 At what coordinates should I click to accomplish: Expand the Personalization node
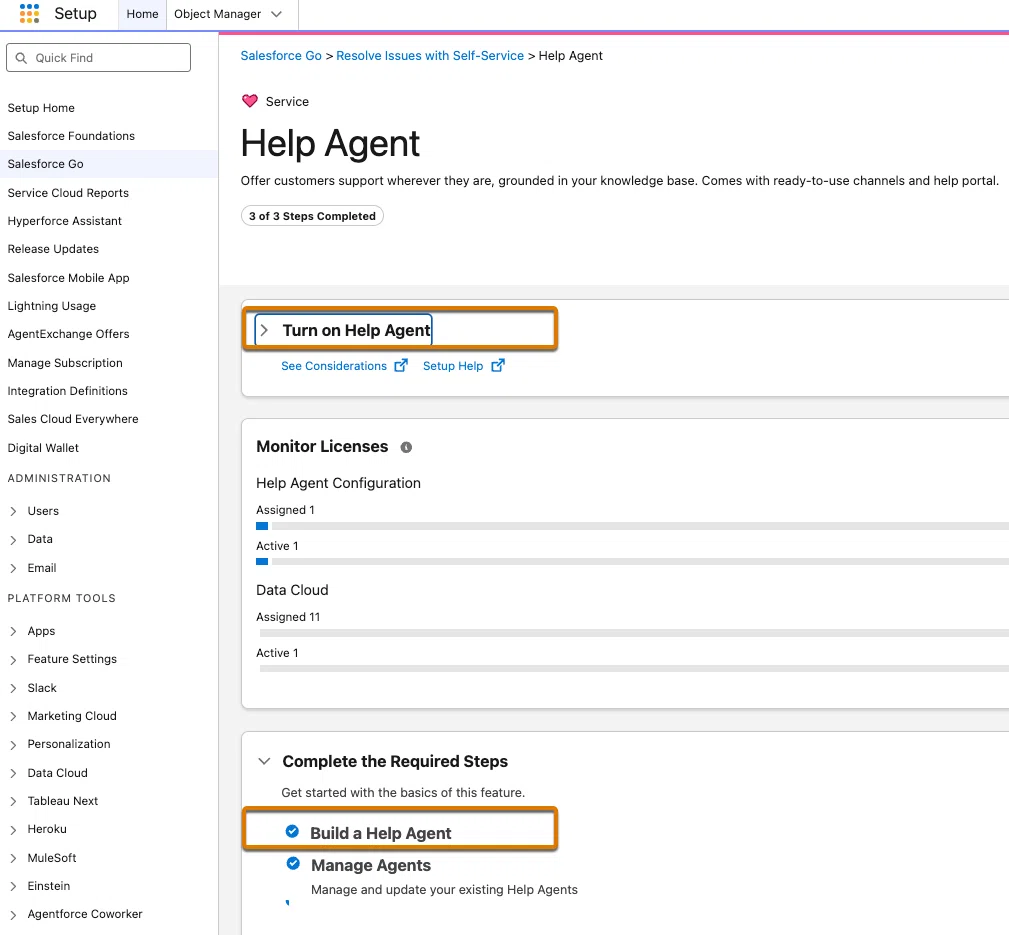coord(14,745)
